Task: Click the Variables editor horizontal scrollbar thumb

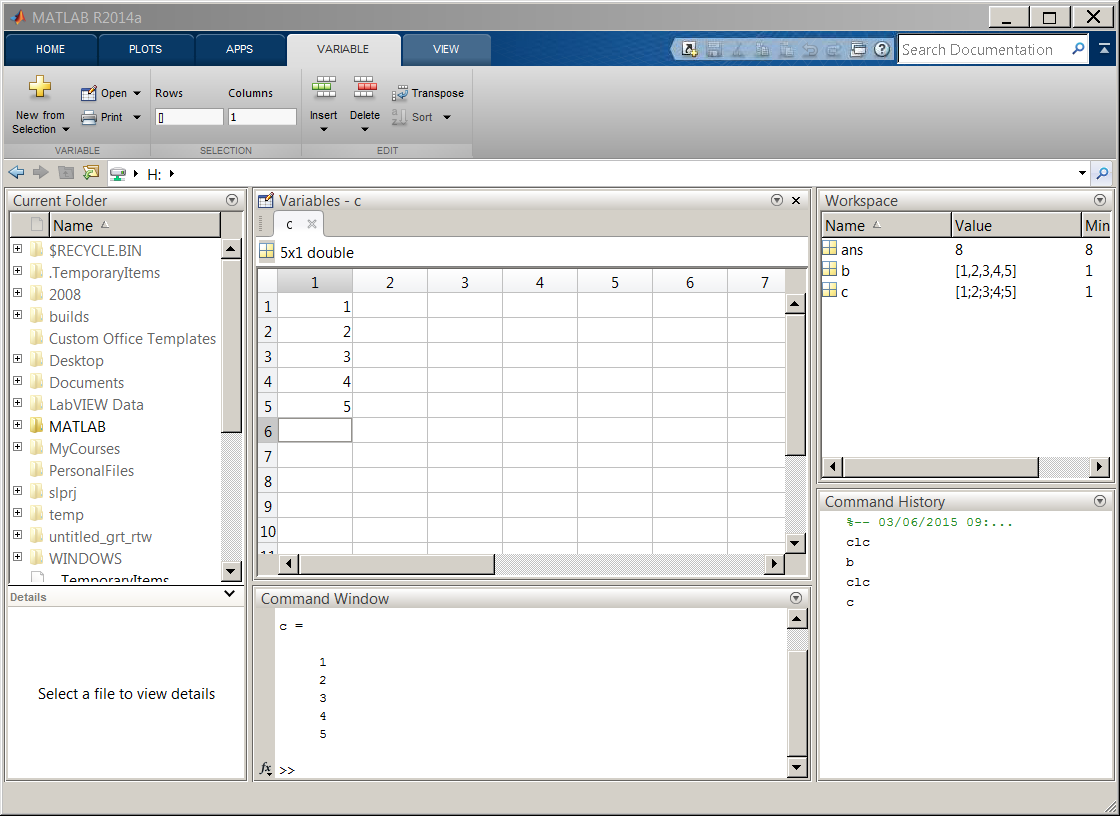Action: click(x=396, y=564)
